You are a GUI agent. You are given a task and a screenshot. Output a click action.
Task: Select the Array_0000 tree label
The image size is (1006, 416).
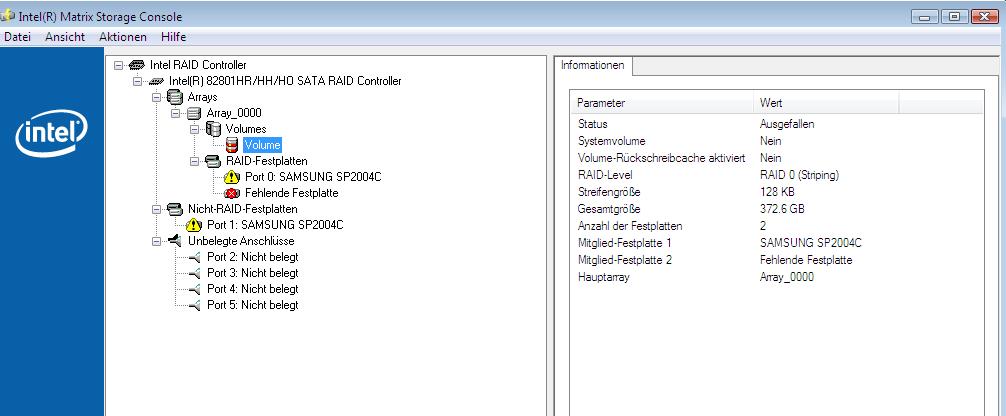point(234,114)
